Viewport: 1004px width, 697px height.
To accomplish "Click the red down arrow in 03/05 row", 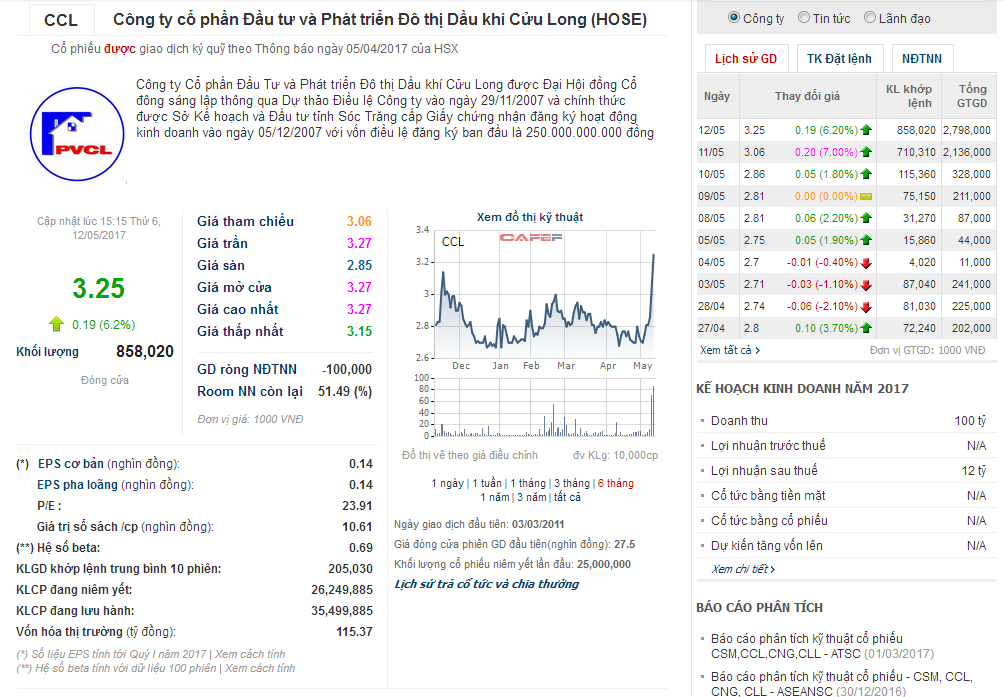I will coord(866,285).
